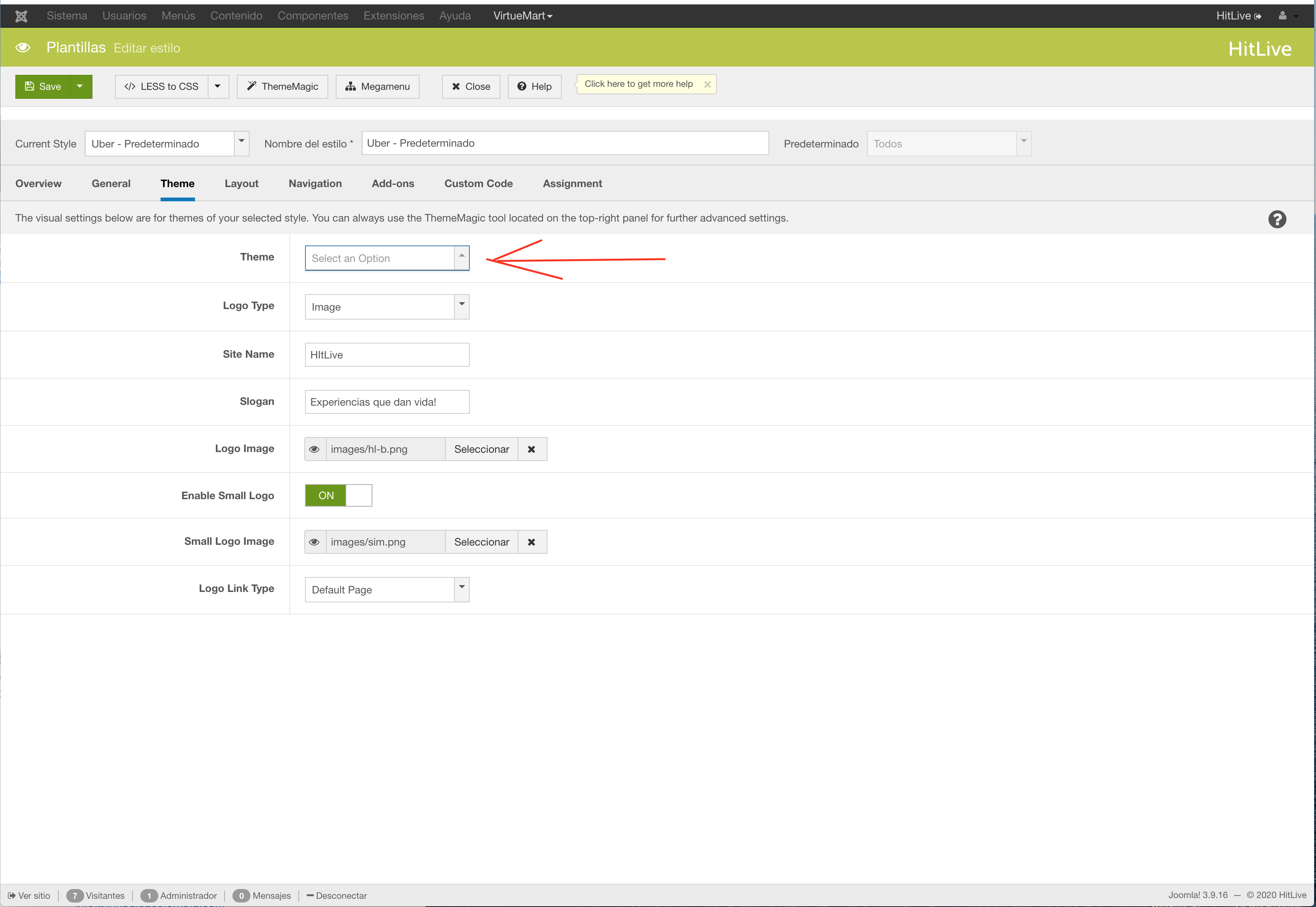The height and width of the screenshot is (907, 1316).
Task: Open the Logo Type dropdown
Action: [387, 307]
